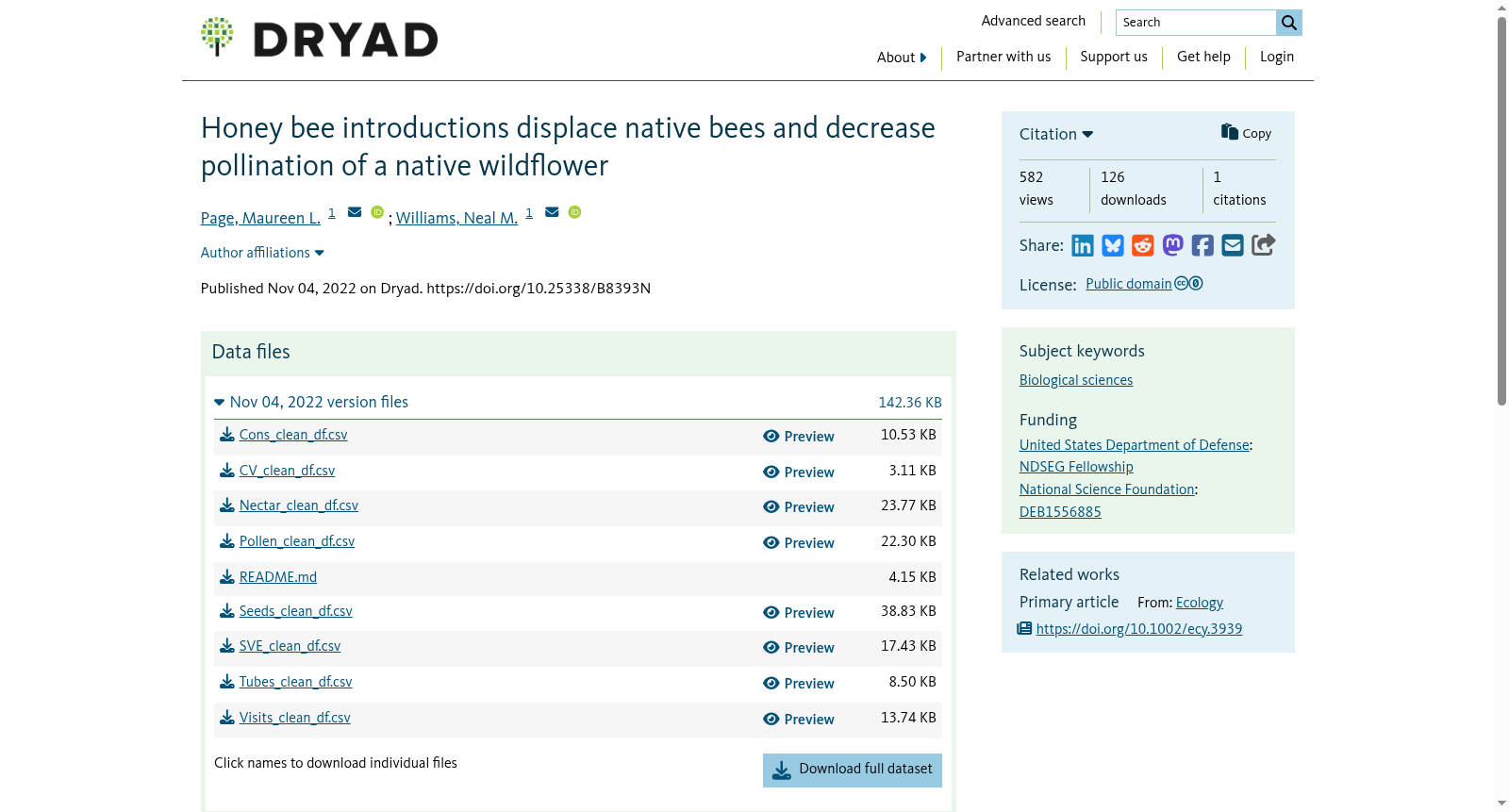Image resolution: width=1509 pixels, height=812 pixels.
Task: Open Page, Maureen L. author link
Action: point(260,218)
